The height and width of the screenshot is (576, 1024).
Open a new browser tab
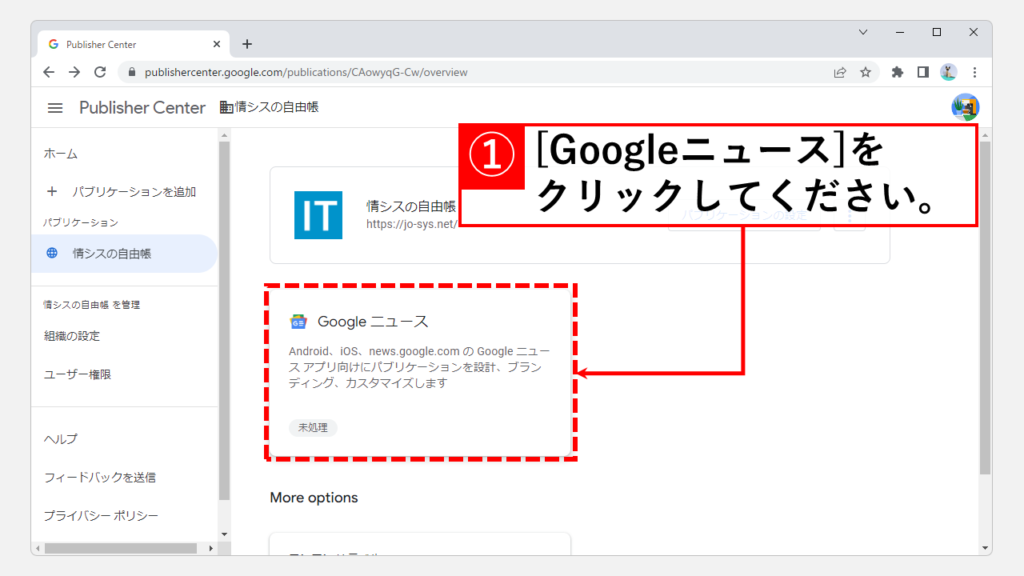[247, 44]
